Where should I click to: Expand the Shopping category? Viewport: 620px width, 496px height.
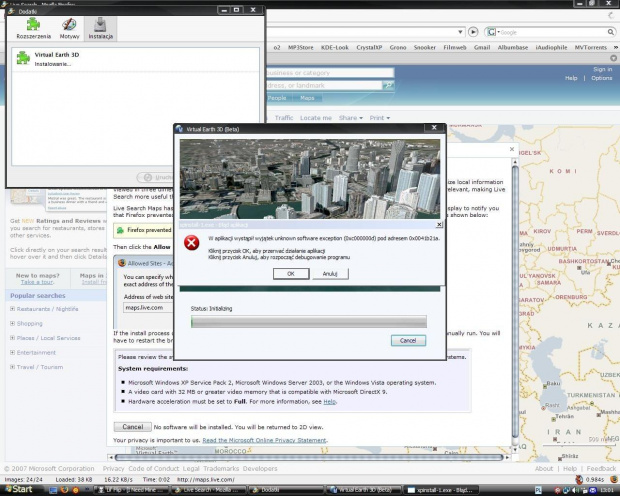[12, 323]
